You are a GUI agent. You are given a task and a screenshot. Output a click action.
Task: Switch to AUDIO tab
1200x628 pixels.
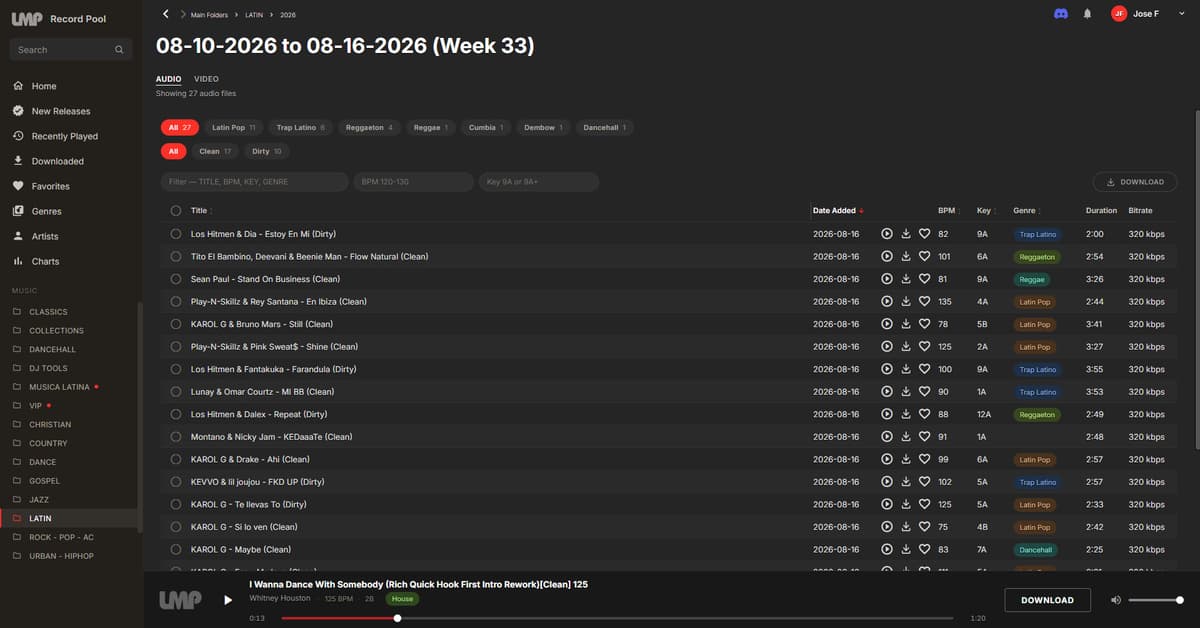[168, 79]
